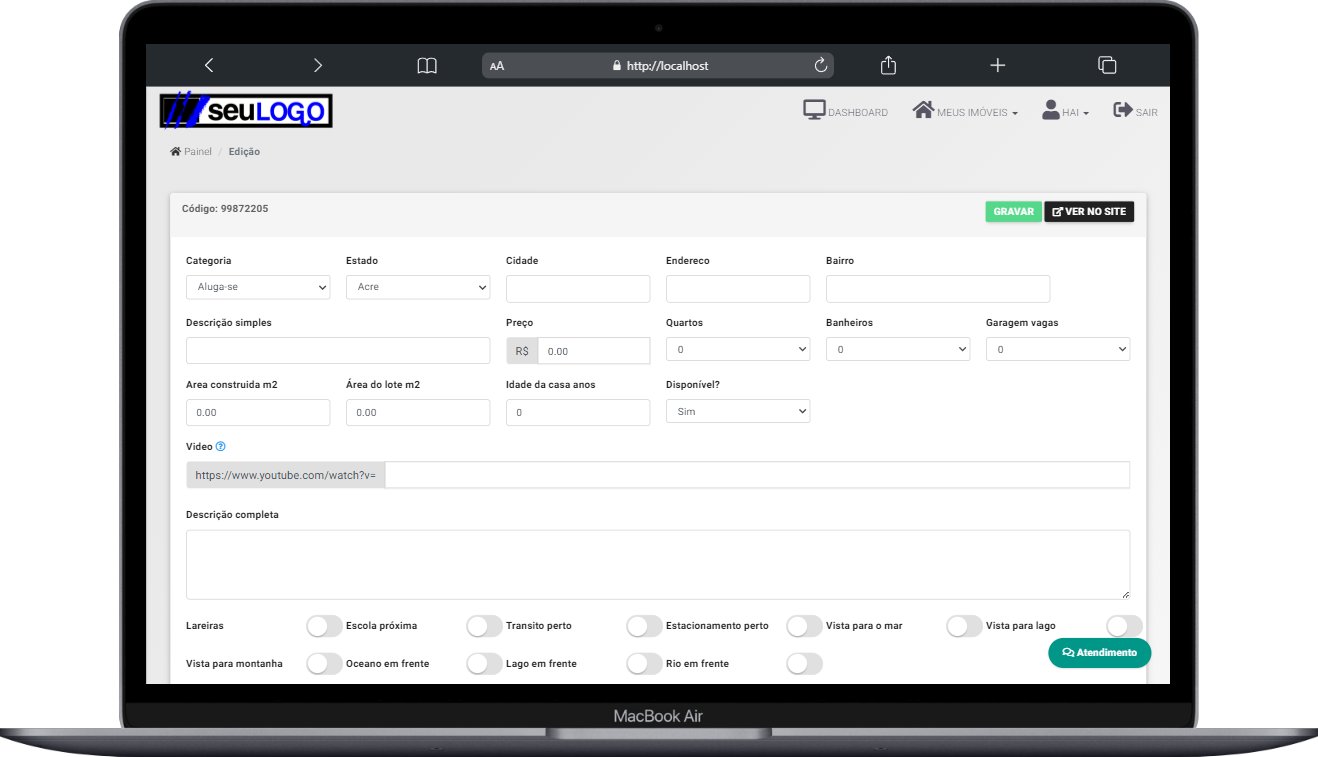Screen dimensions: 1318x757
Task: Open the Categoria dropdown
Action: tap(258, 288)
